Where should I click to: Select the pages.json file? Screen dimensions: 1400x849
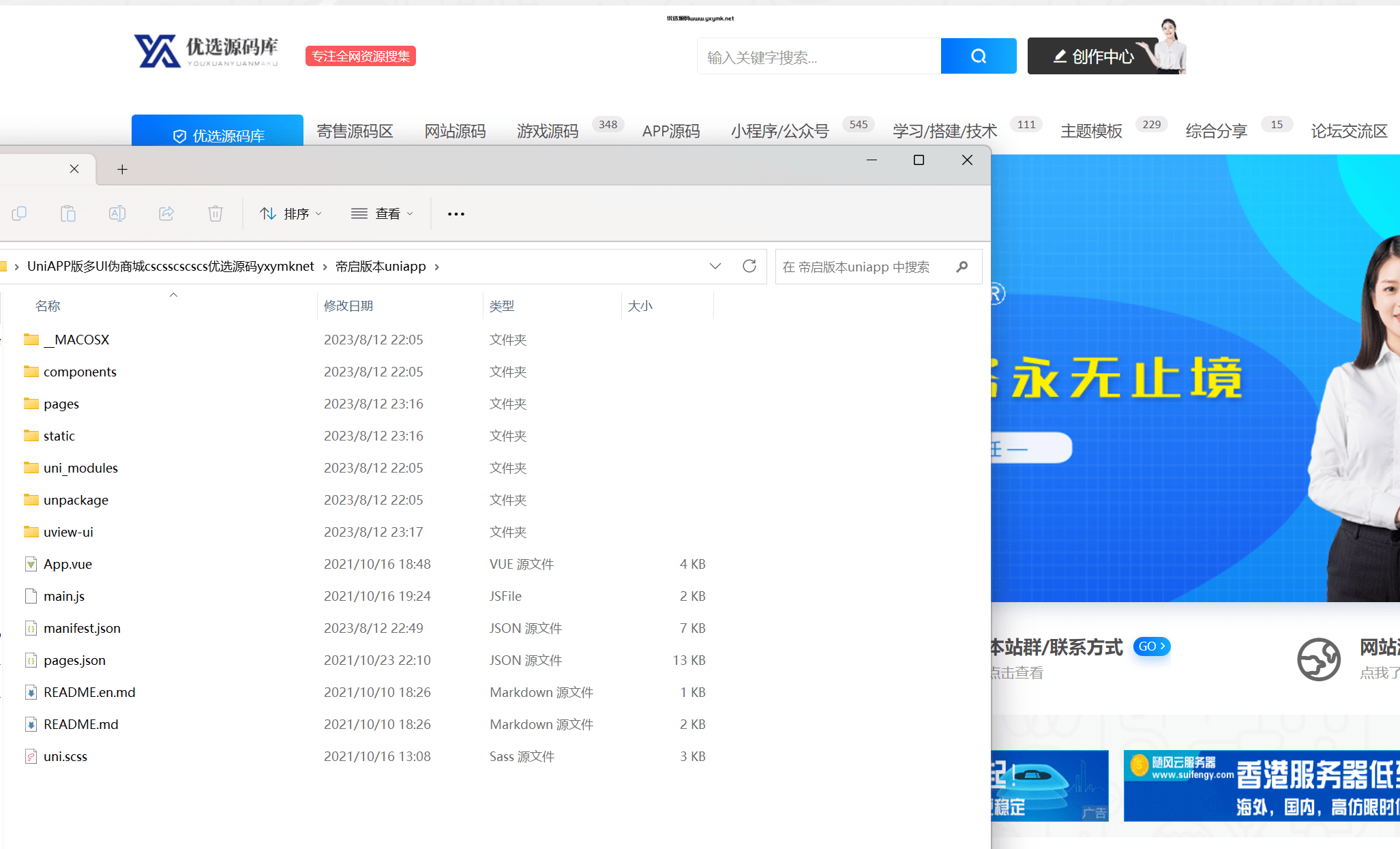pos(74,660)
